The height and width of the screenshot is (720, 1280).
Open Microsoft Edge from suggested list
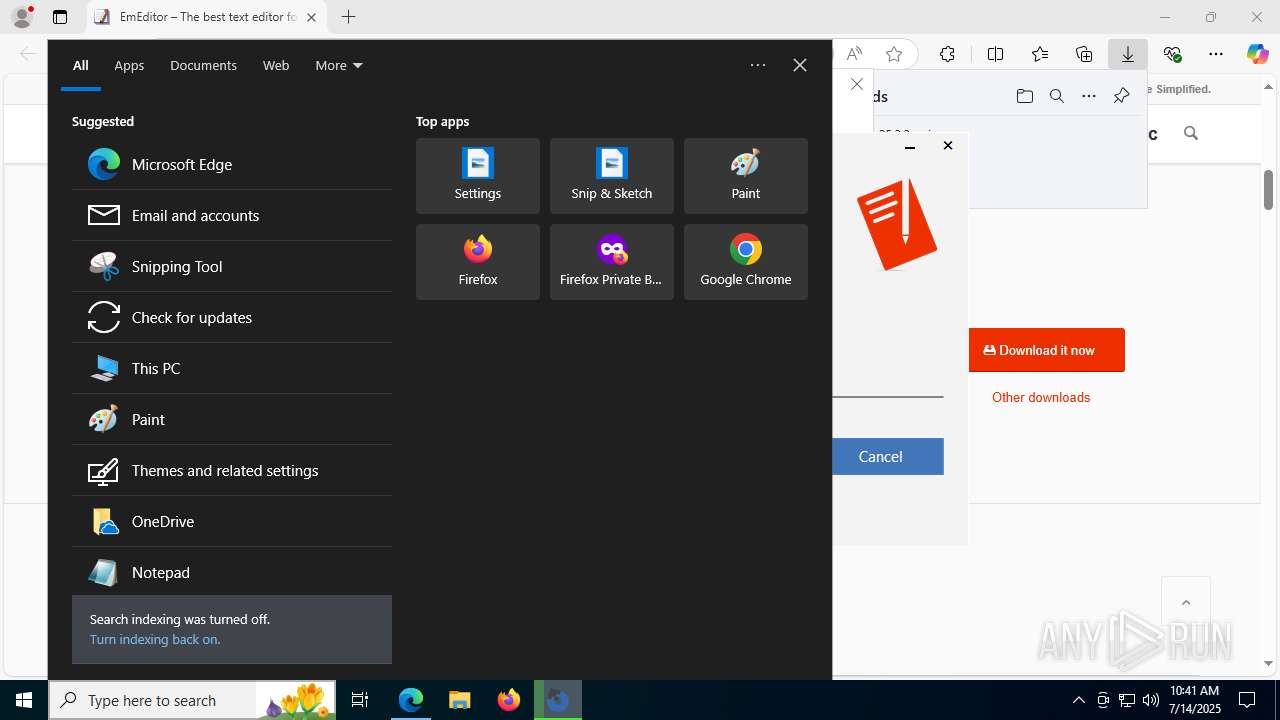(x=231, y=164)
